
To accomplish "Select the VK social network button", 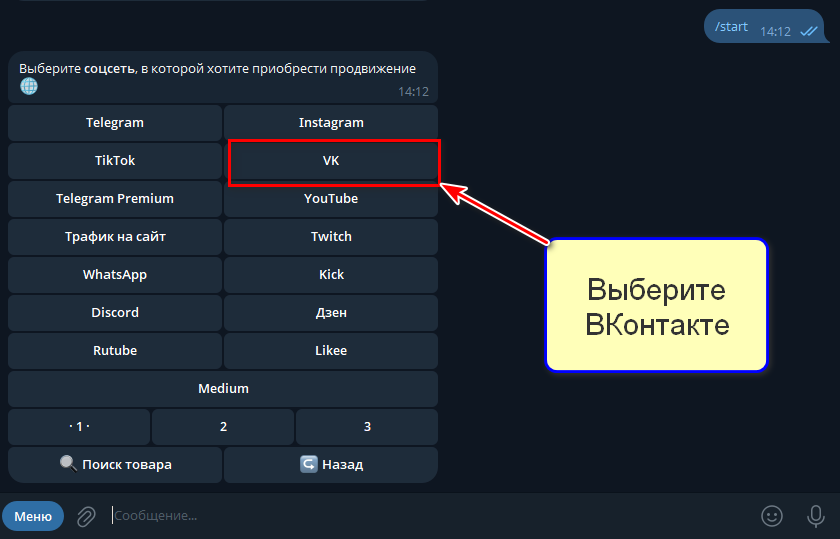I will pyautogui.click(x=331, y=161).
